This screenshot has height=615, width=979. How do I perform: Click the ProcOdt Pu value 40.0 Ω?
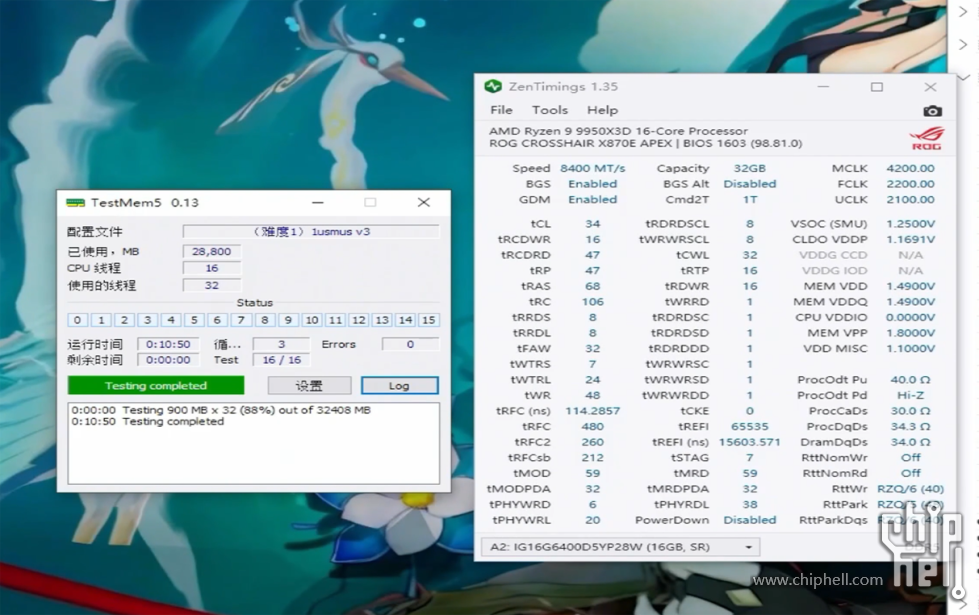pos(910,380)
